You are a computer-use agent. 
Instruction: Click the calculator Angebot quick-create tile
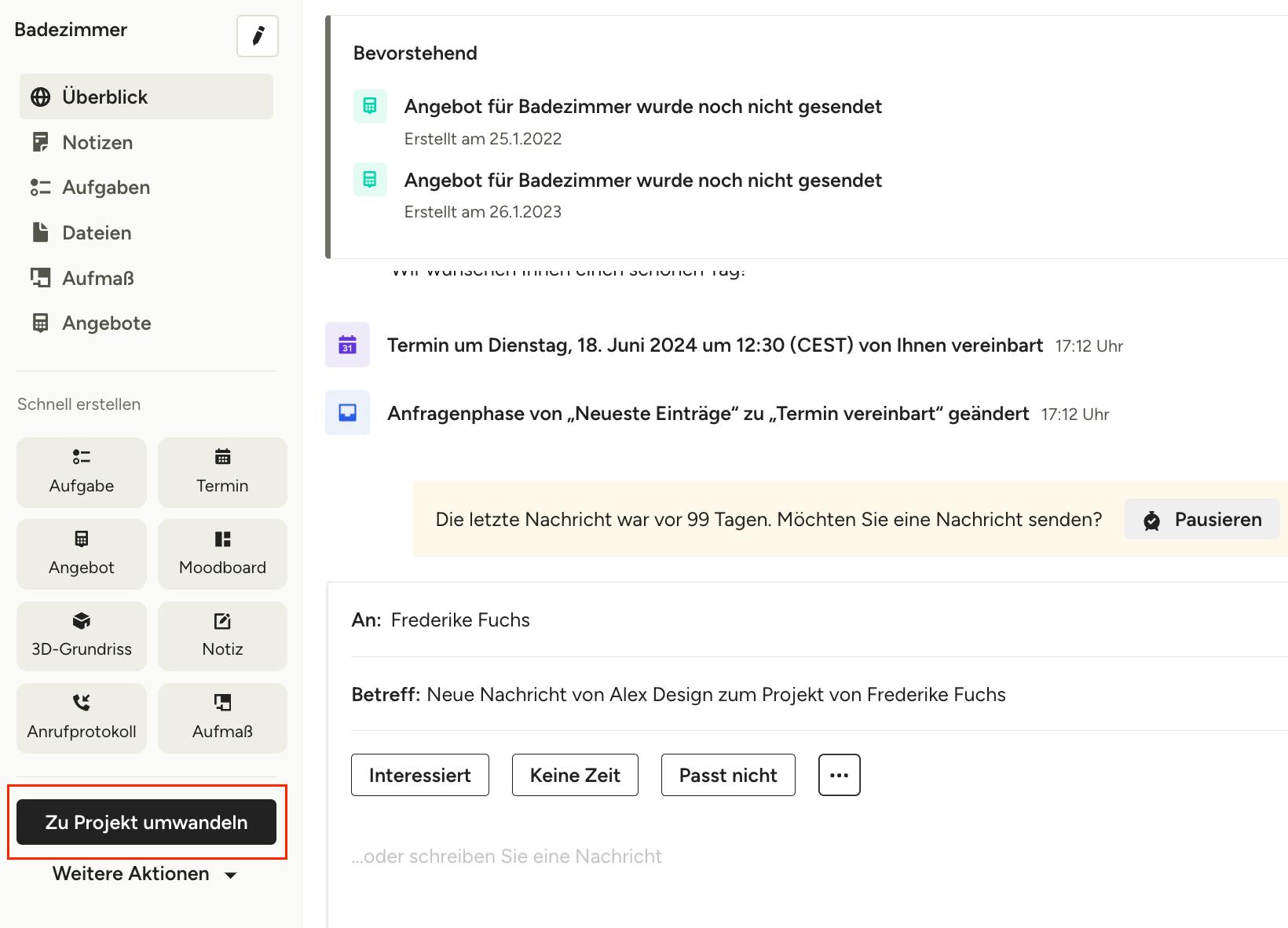82,554
